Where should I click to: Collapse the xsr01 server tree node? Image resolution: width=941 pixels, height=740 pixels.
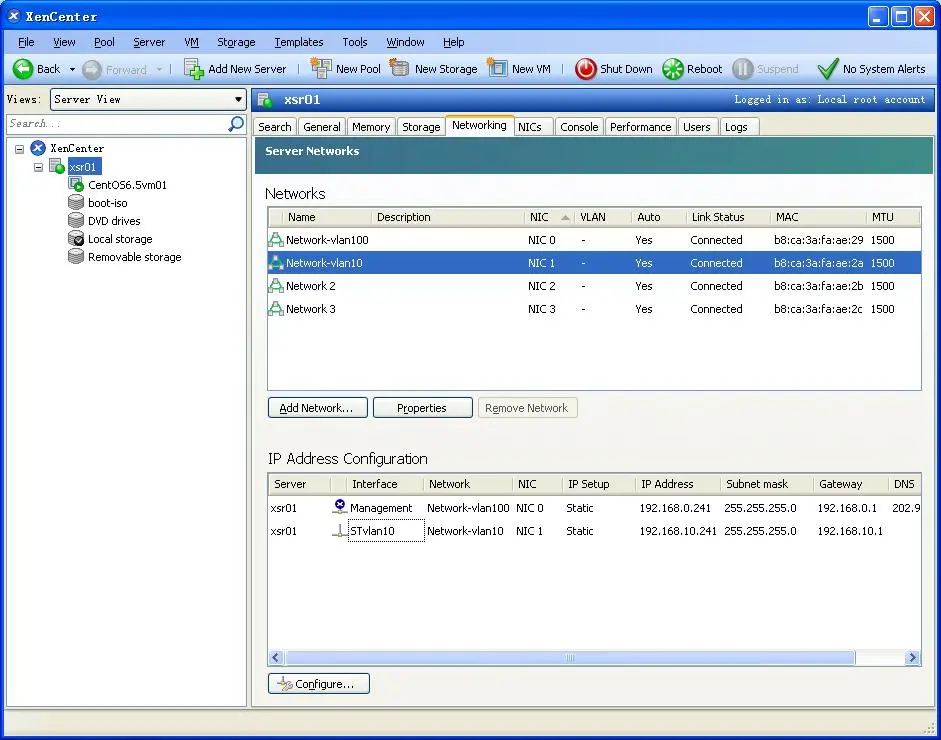(38, 167)
